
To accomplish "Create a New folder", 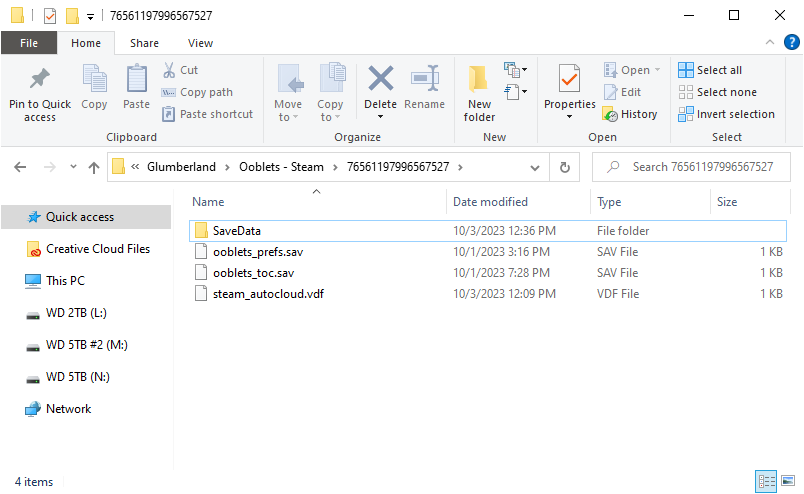I will point(479,93).
